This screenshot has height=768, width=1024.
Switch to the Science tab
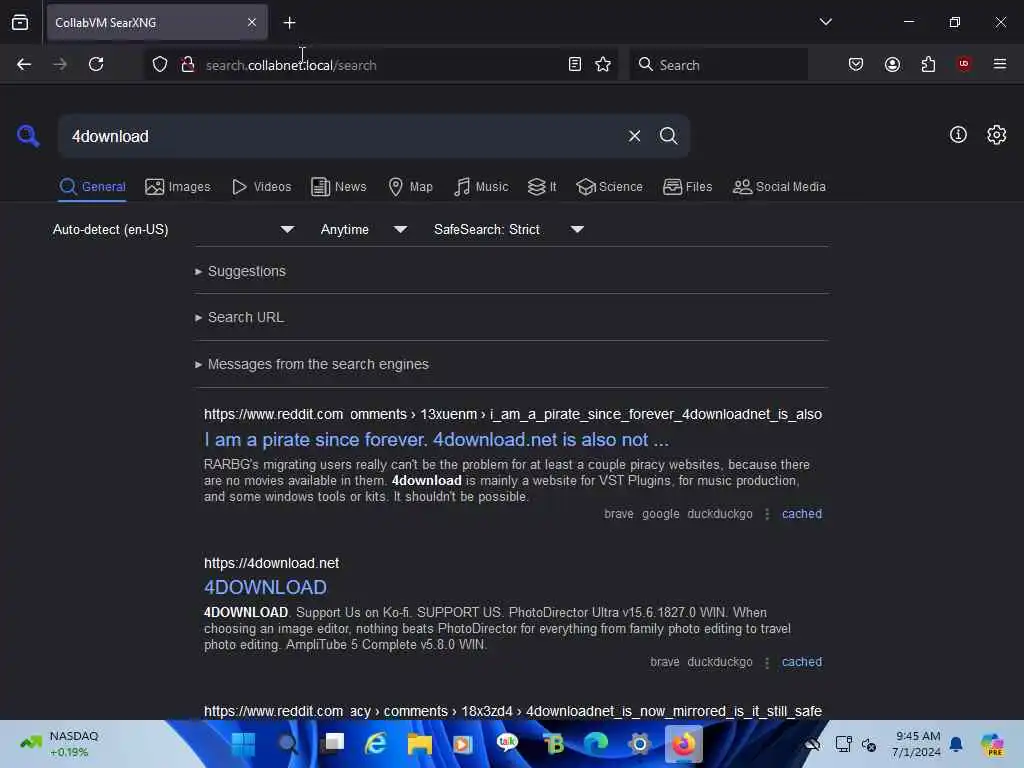609,187
